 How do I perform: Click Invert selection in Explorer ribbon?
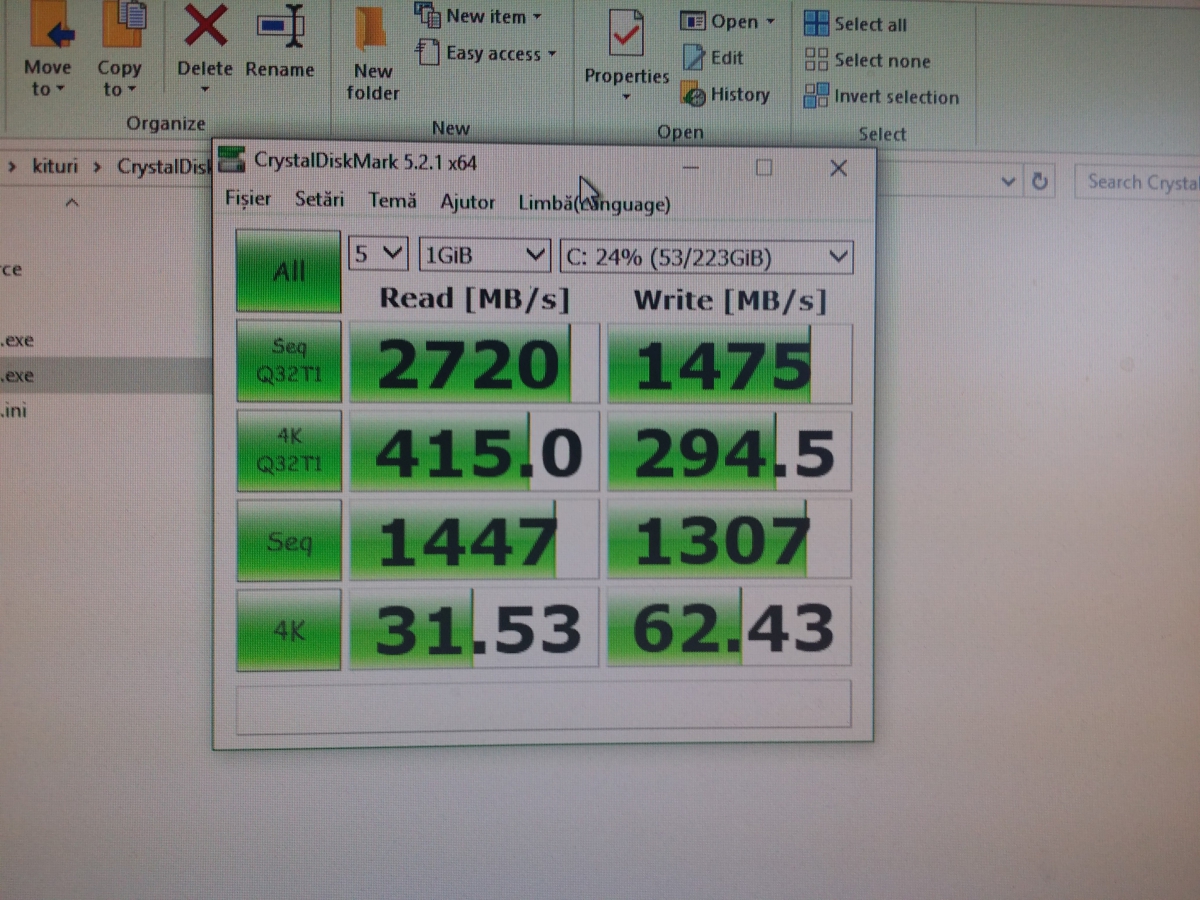click(881, 97)
